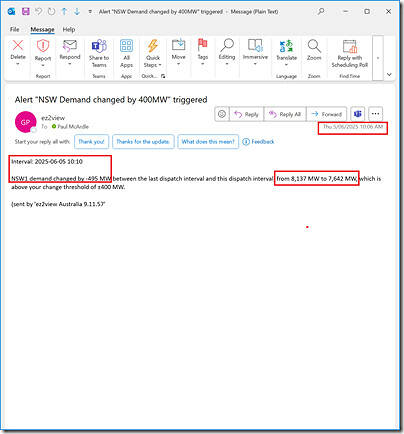This screenshot has width=404, height=434.
Task: Click the Redo icon in title bar
Action: point(51,11)
